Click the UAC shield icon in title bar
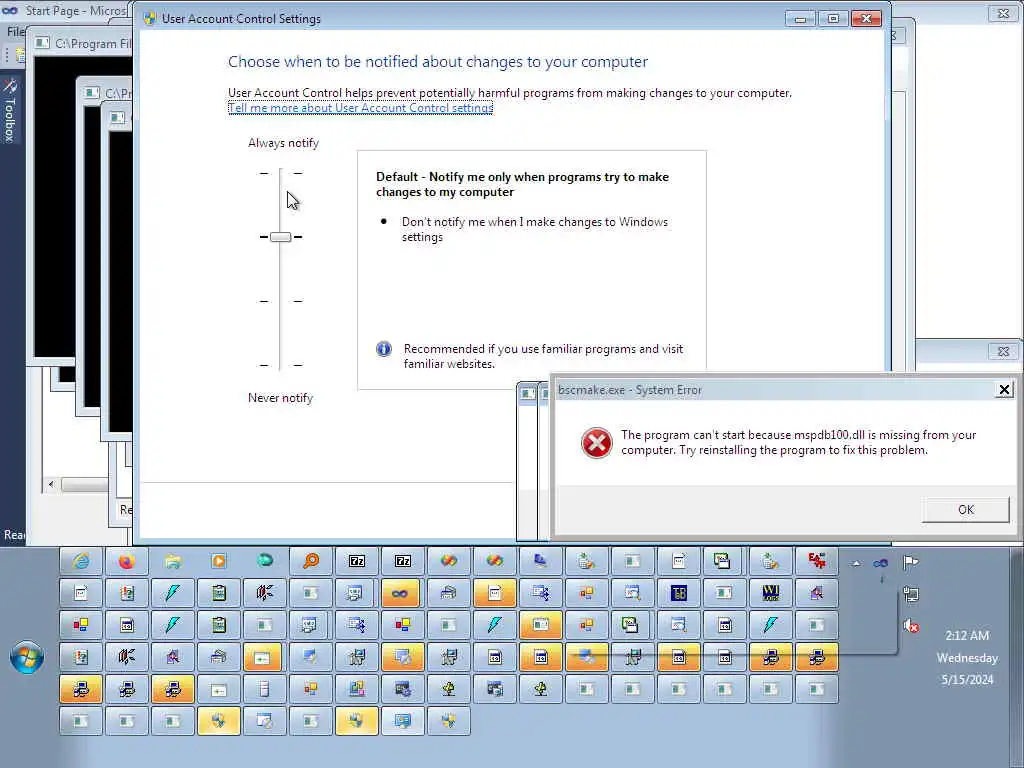 [150, 18]
